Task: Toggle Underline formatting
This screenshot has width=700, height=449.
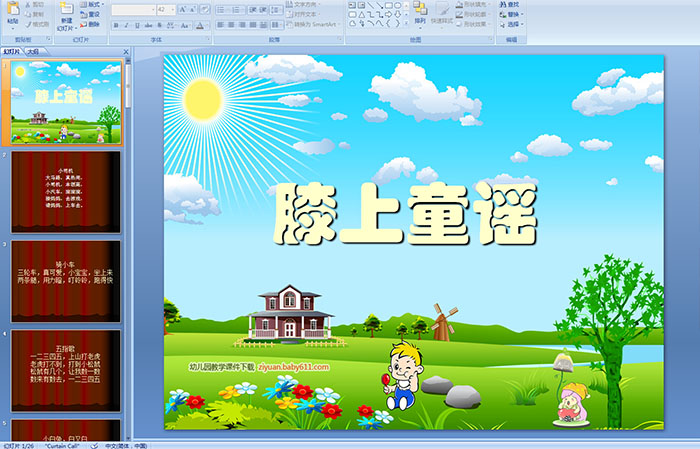Action: 138,25
